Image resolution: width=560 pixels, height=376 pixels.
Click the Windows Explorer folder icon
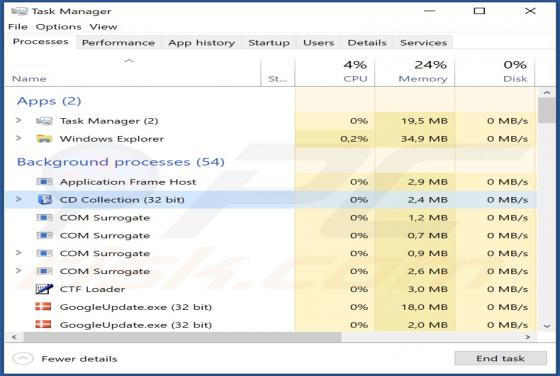44,139
